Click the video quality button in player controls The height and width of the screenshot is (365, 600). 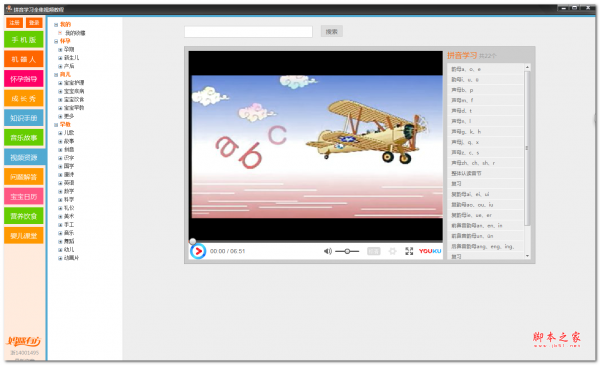(373, 251)
